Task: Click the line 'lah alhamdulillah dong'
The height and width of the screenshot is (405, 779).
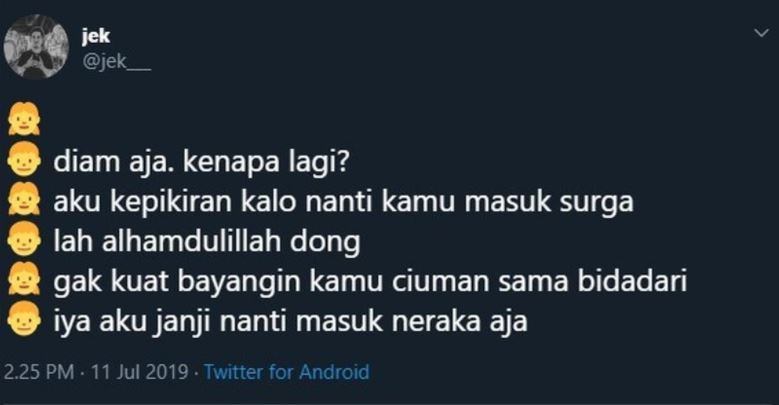Action: coord(207,242)
